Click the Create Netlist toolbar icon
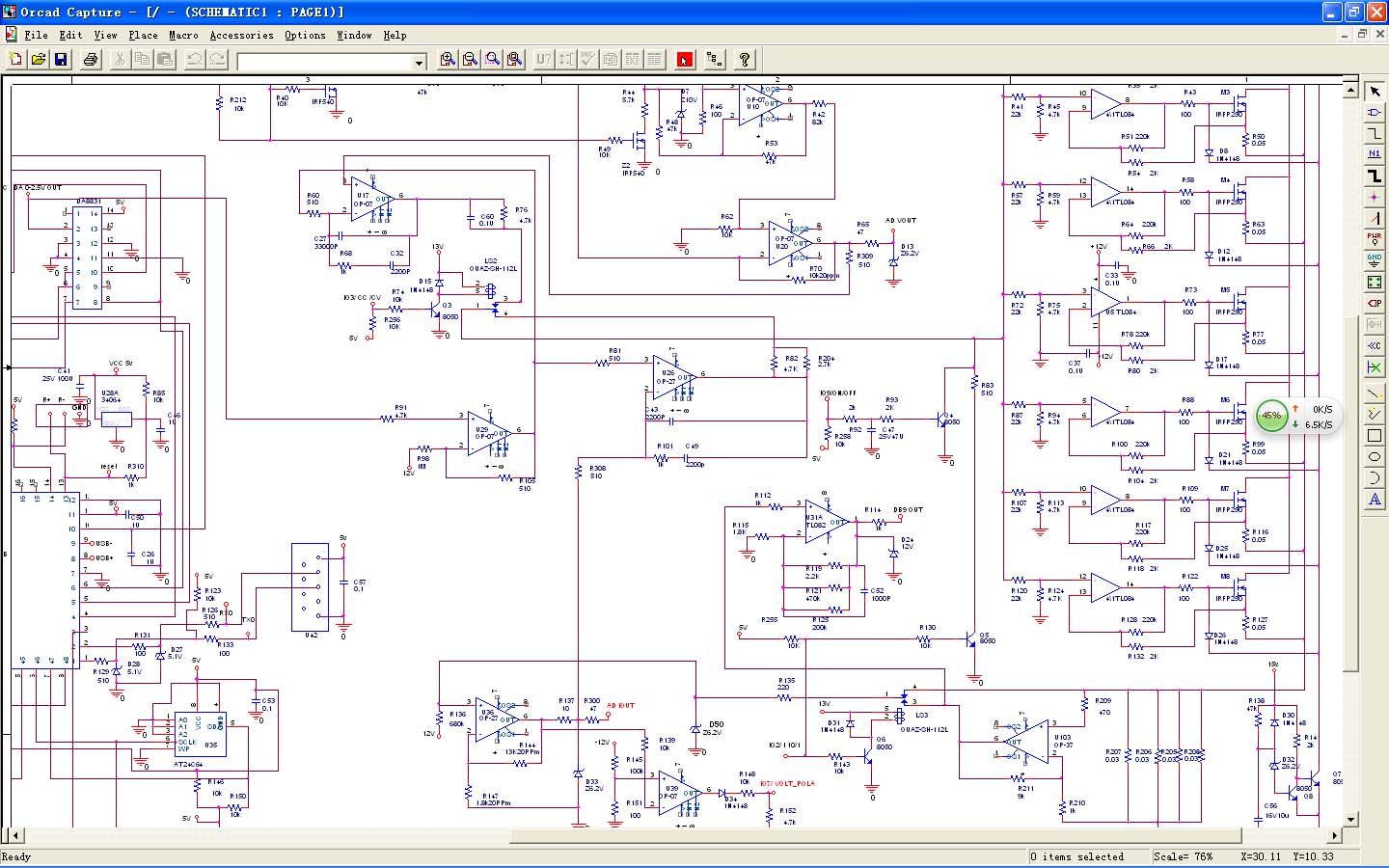 click(611, 60)
